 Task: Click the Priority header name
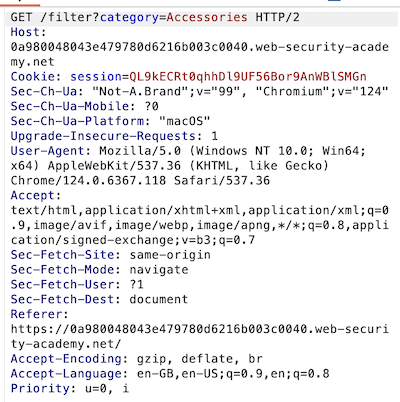[40, 389]
